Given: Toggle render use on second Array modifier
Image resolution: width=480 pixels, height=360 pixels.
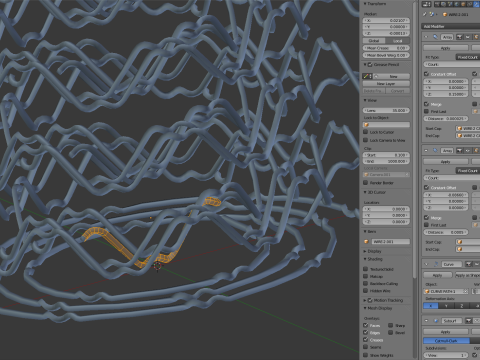Looking at the screenshot, I should tap(459, 151).
